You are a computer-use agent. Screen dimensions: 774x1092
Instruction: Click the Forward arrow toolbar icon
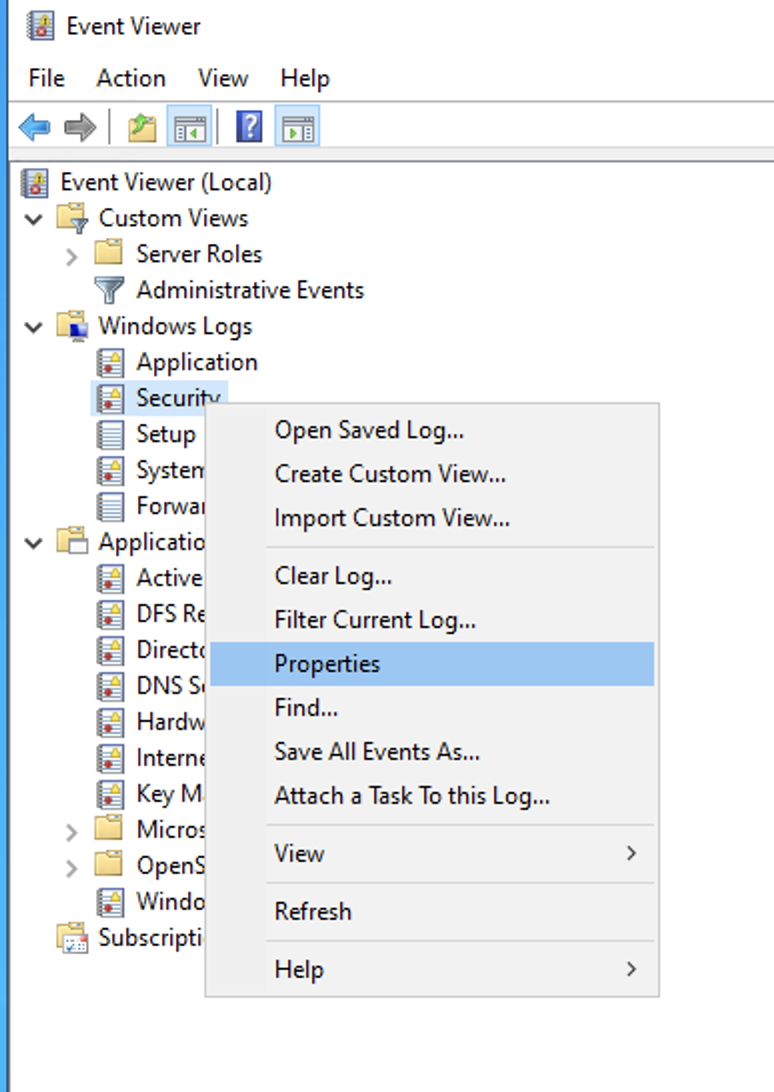(x=80, y=127)
